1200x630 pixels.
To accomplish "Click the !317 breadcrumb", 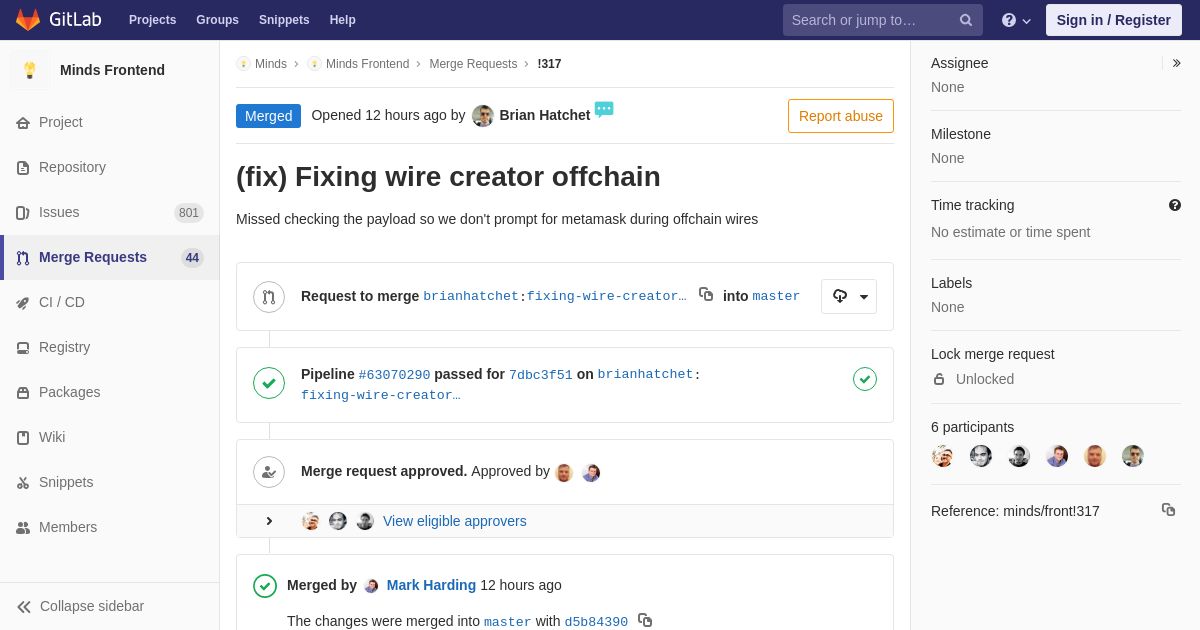I will coord(549,64).
